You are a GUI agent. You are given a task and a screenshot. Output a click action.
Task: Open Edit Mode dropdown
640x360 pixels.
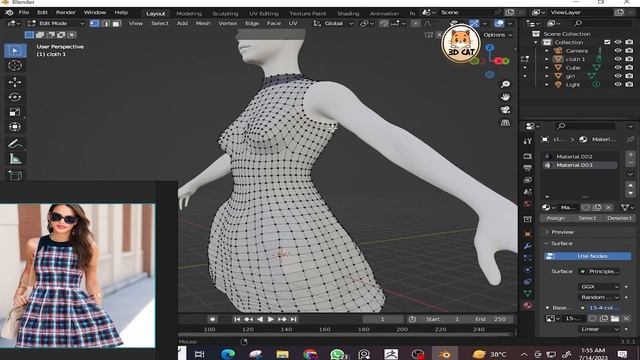click(56, 24)
